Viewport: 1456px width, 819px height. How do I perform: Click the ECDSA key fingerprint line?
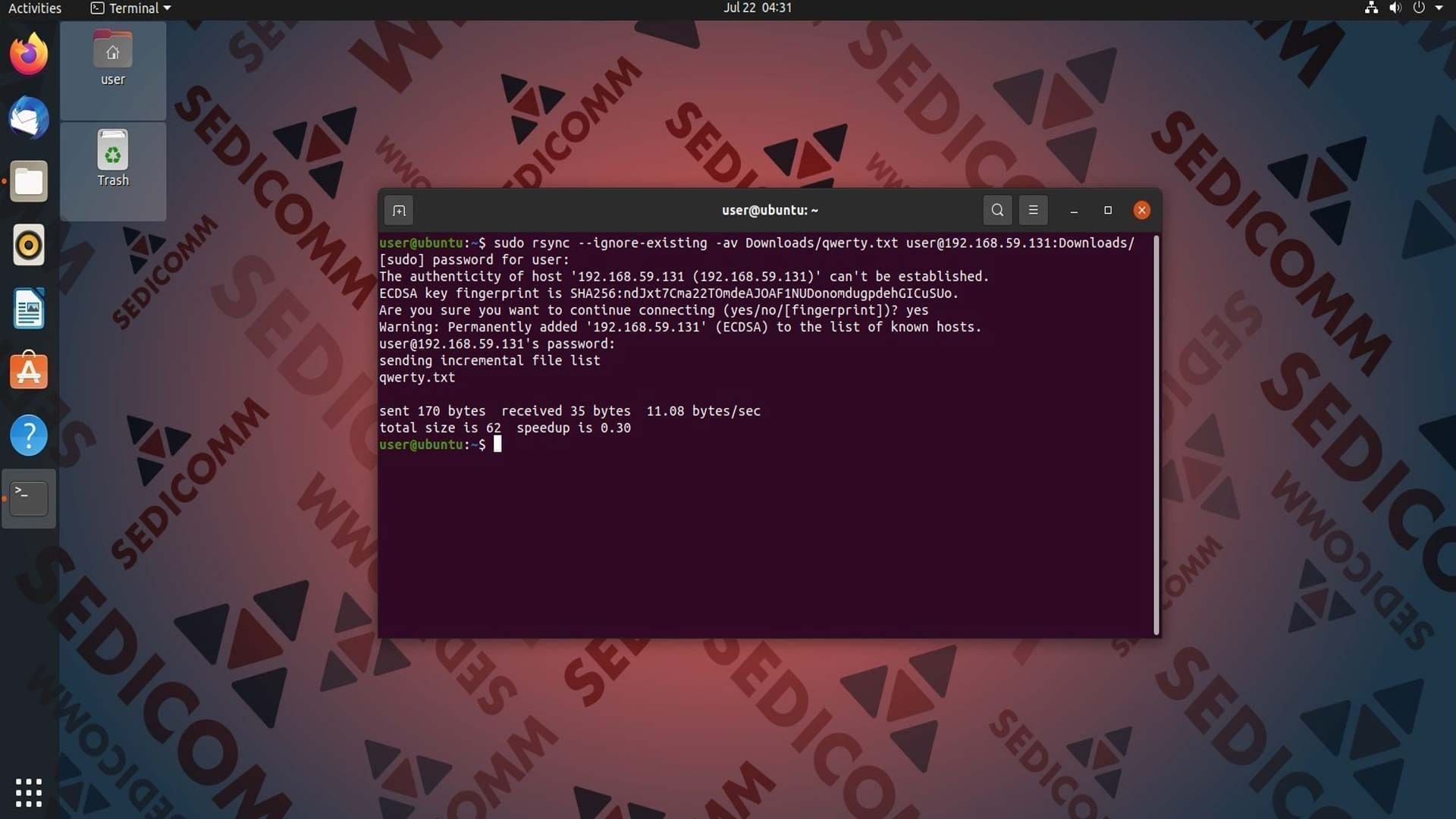669,293
